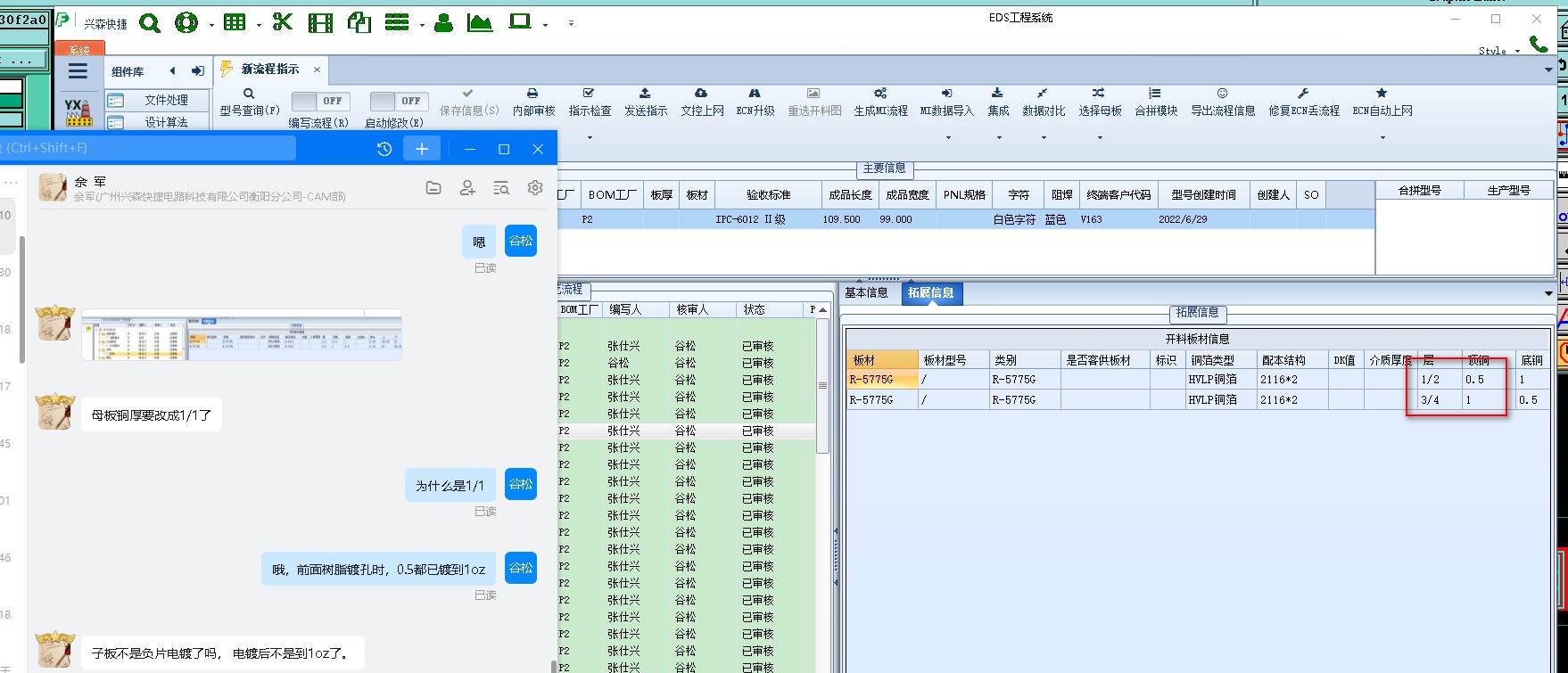1568x673 pixels.
Task: Open 设计算法 in component library
Action: tap(158, 122)
